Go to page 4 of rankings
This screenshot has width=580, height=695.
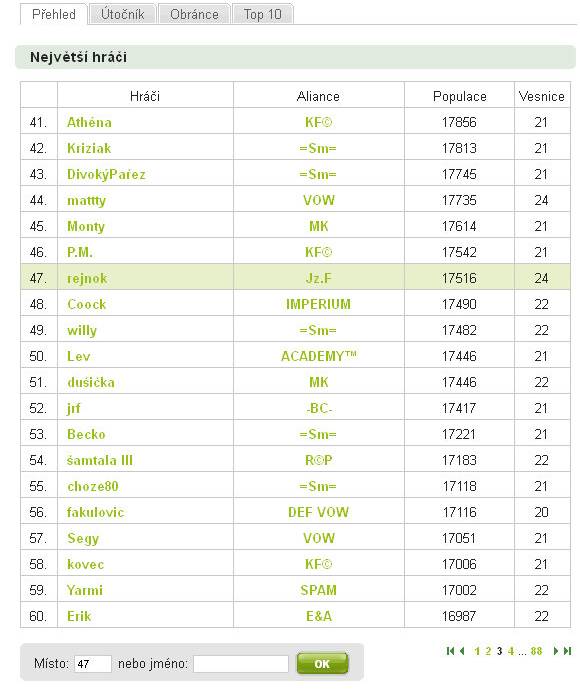click(x=511, y=651)
